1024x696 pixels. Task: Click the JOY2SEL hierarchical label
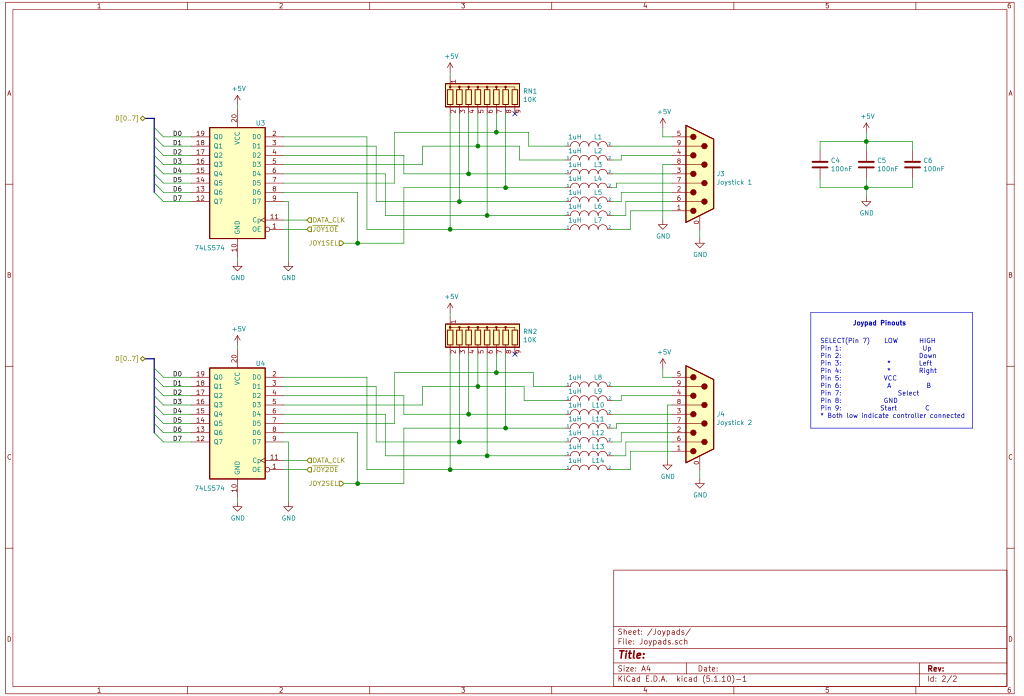pos(326,483)
